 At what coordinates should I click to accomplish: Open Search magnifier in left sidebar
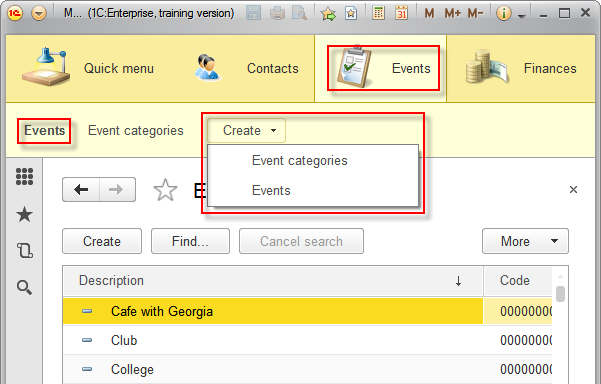click(x=24, y=287)
